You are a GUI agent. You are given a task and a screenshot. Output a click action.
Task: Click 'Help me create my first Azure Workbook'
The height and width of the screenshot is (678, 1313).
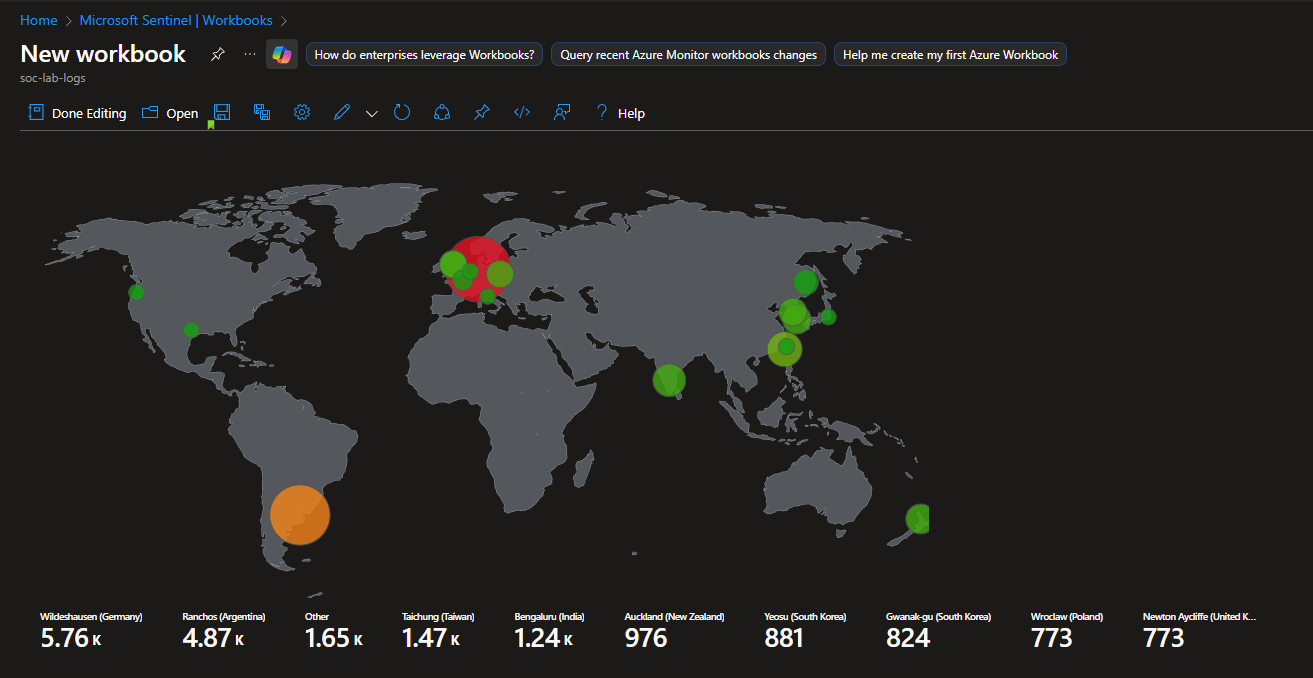950,55
